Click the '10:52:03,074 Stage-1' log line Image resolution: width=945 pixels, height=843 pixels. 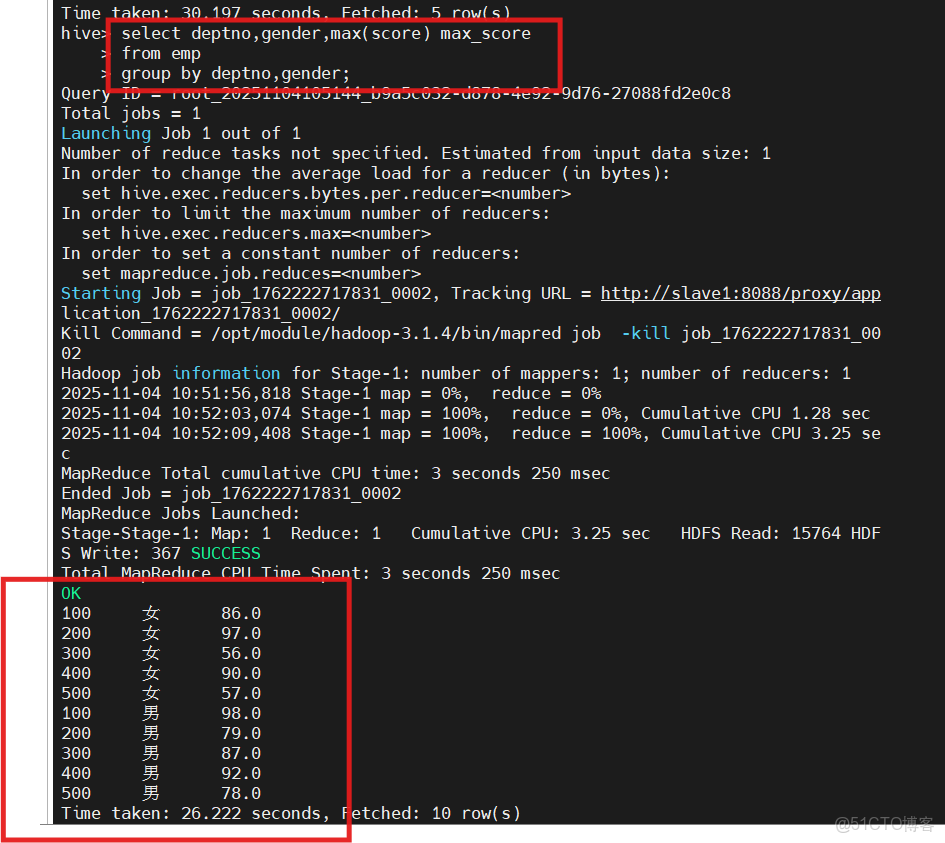pos(465,413)
